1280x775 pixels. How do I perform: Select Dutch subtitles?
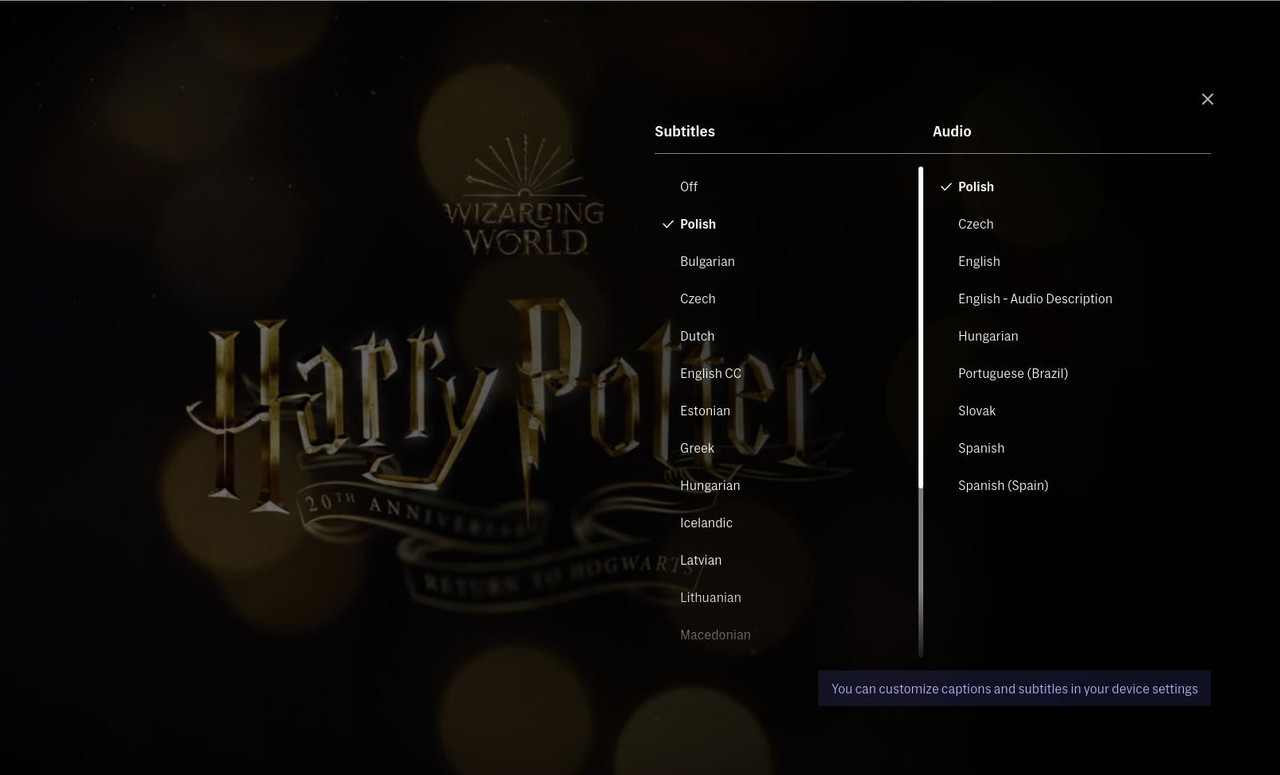[x=697, y=336]
